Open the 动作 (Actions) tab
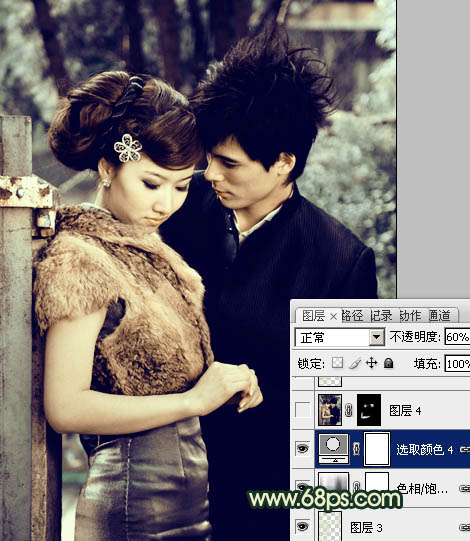This screenshot has width=470, height=541. [x=410, y=316]
